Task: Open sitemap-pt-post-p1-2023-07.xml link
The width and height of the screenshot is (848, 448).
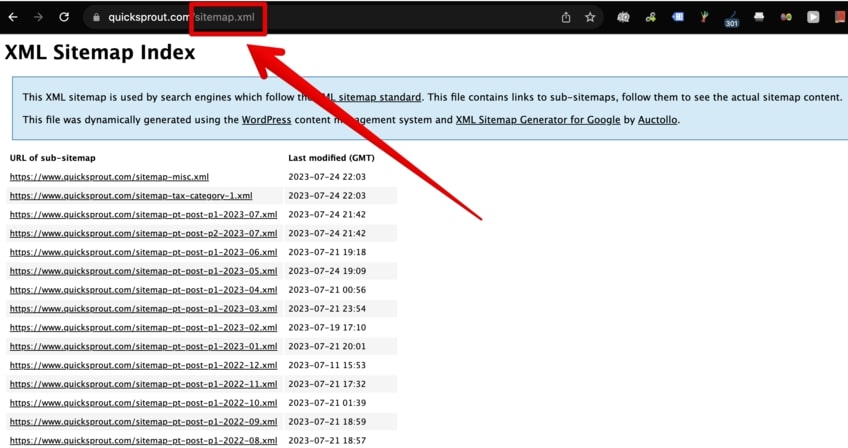Action: click(143, 215)
